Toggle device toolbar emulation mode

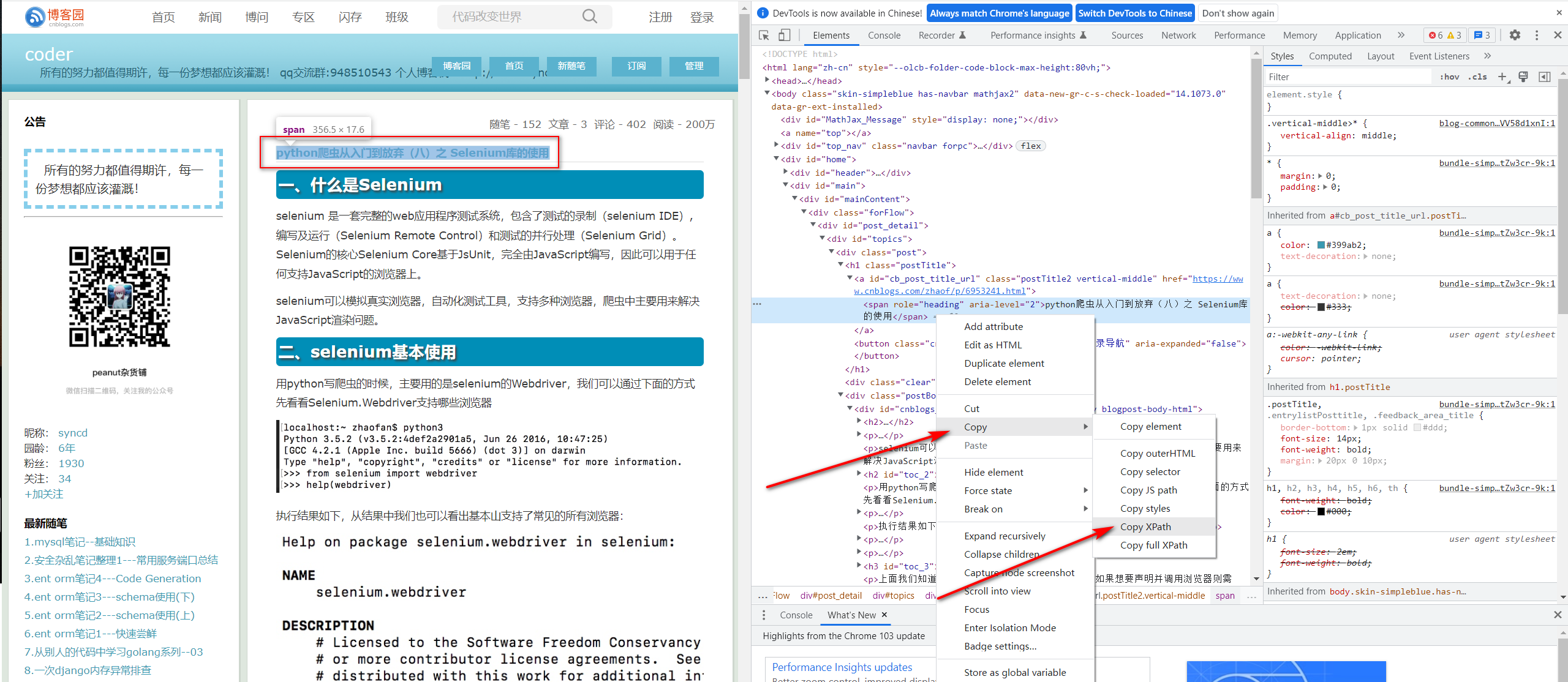[784, 35]
